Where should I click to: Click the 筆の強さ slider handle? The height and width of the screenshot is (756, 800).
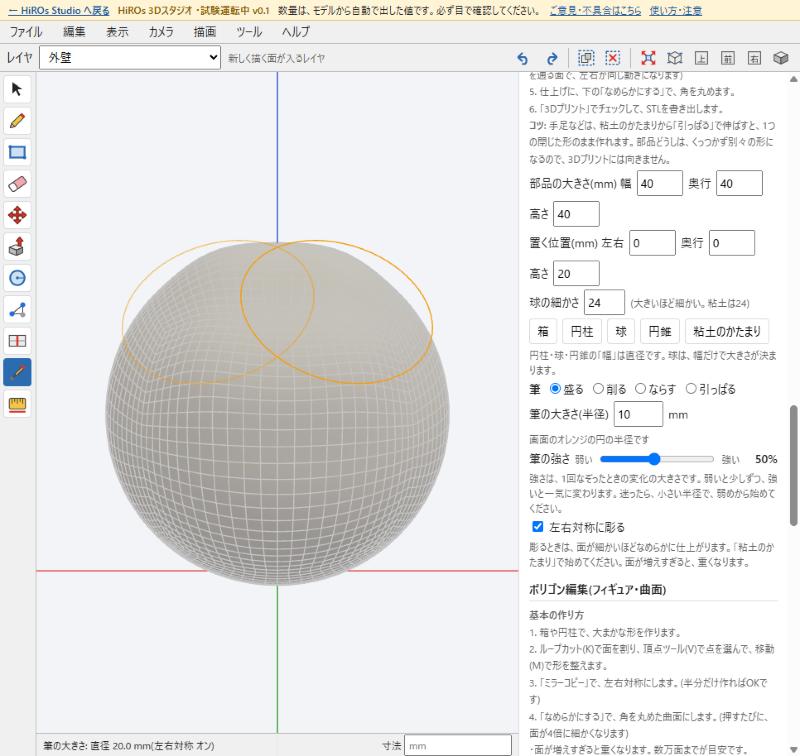(x=655, y=459)
